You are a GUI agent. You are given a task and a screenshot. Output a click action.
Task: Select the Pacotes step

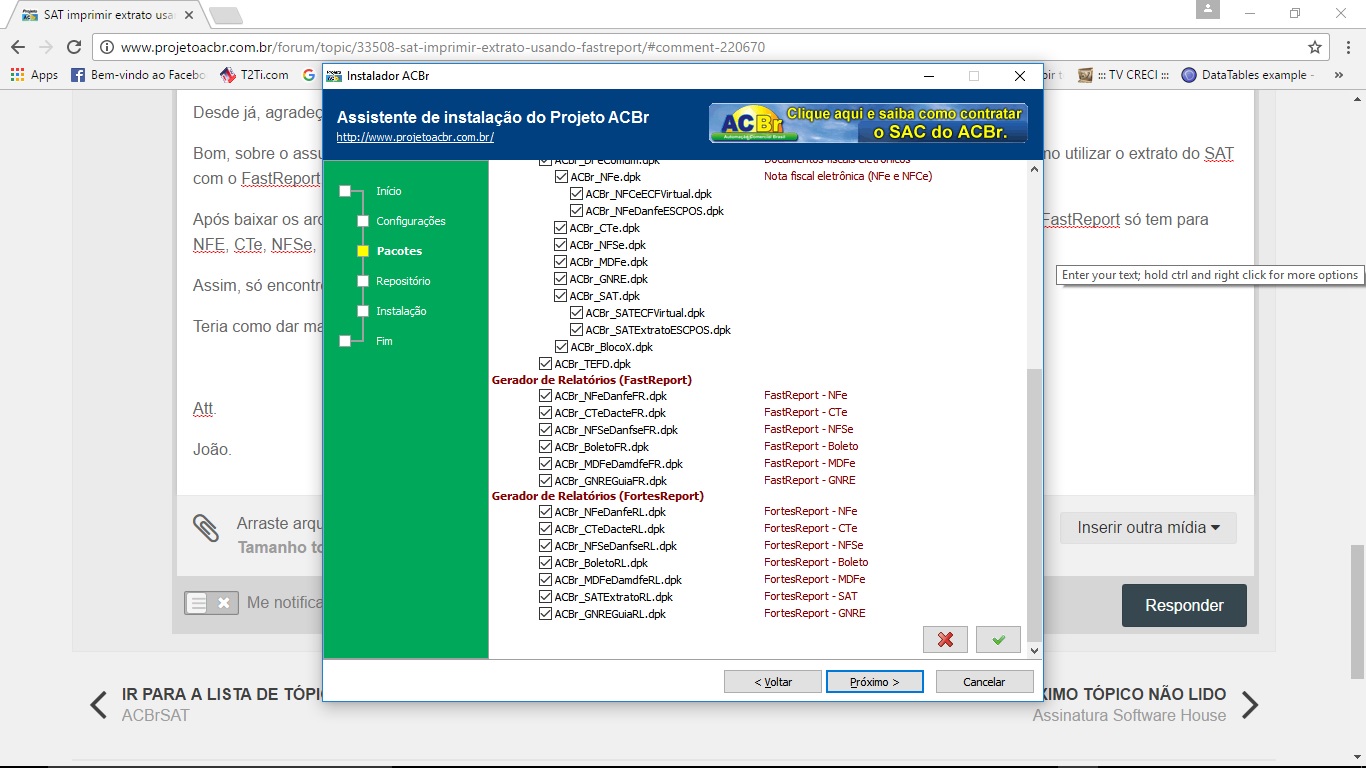point(399,251)
